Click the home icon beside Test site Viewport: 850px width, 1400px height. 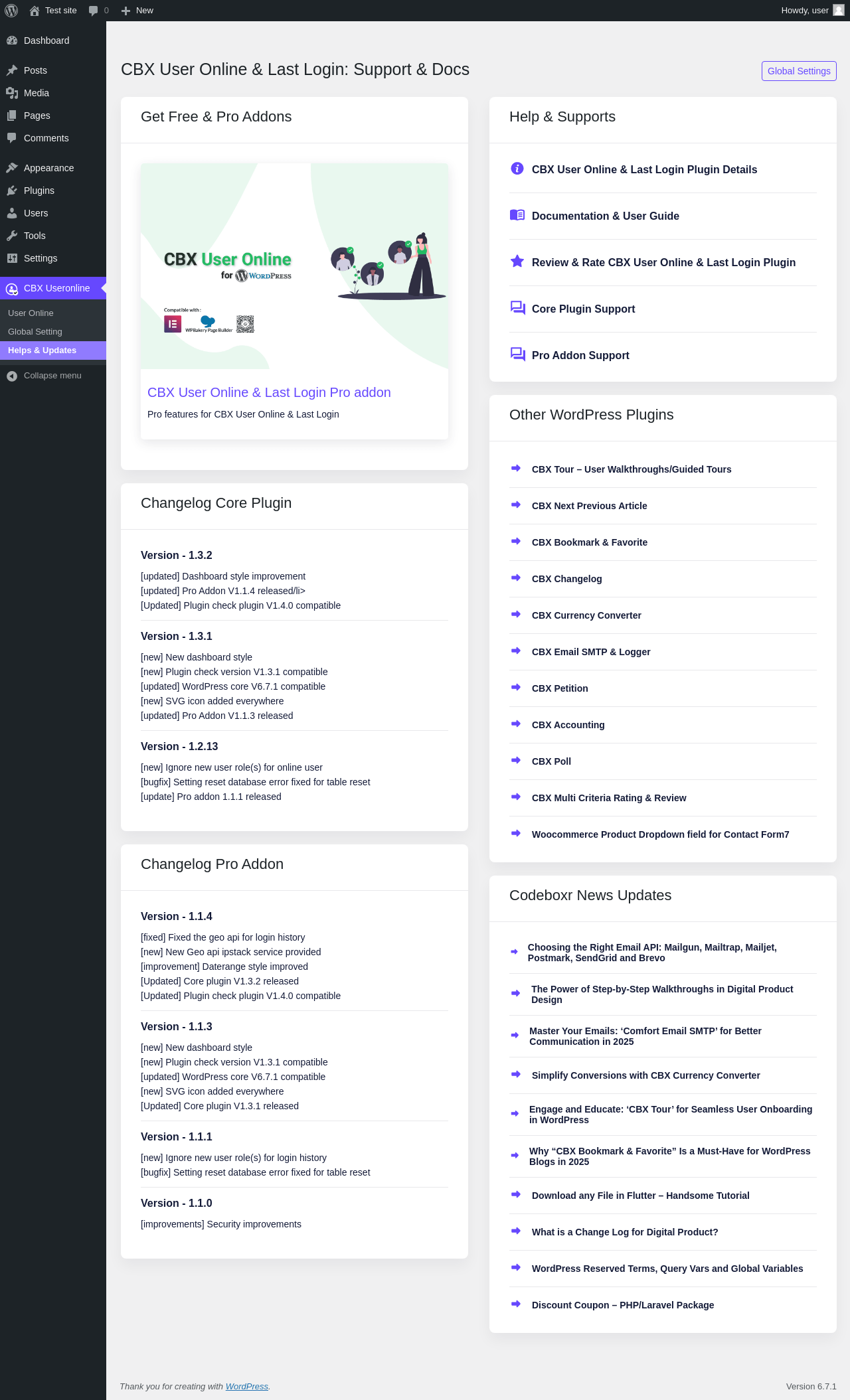tap(35, 11)
